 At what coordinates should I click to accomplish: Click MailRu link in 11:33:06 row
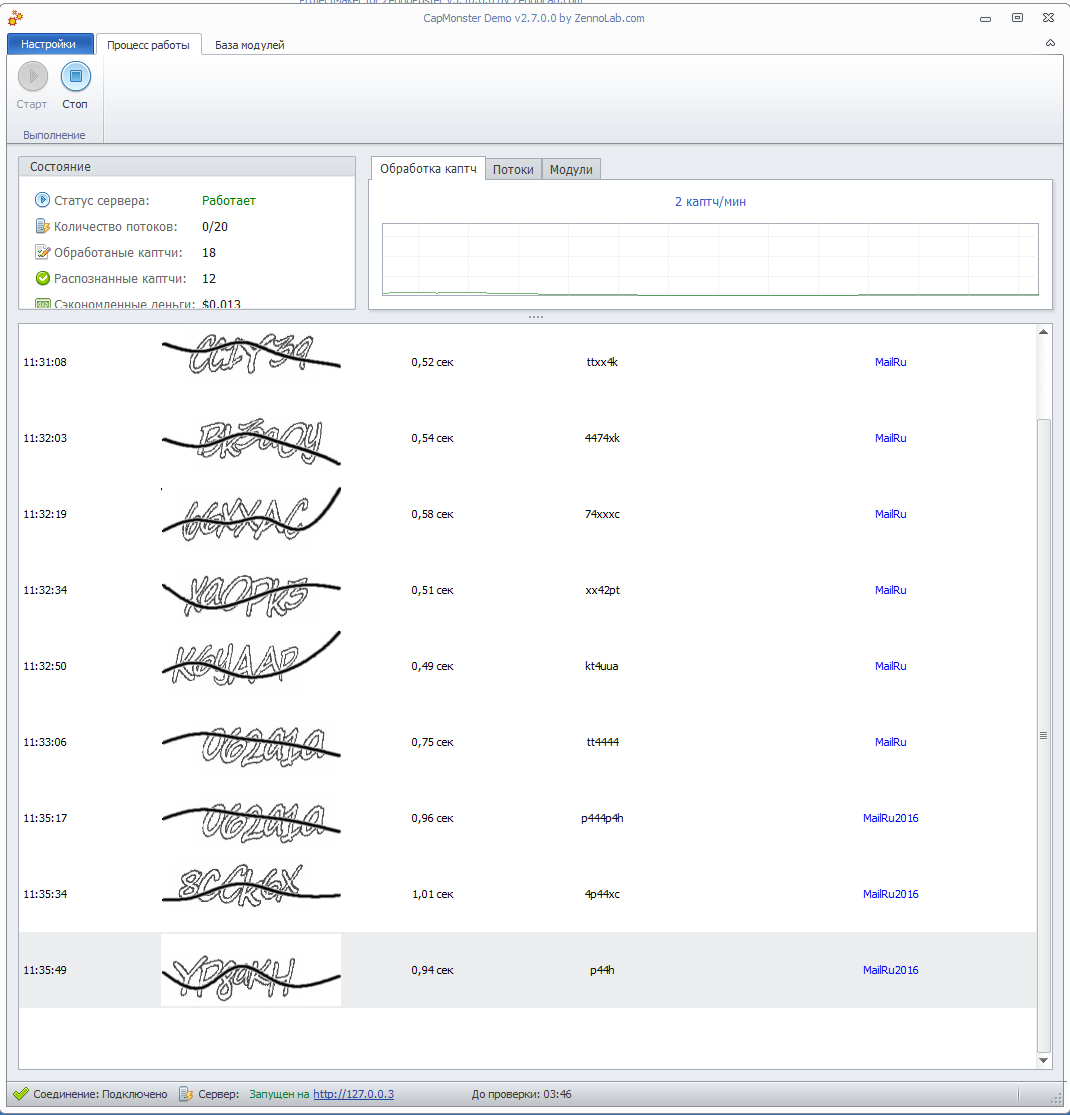click(x=890, y=742)
